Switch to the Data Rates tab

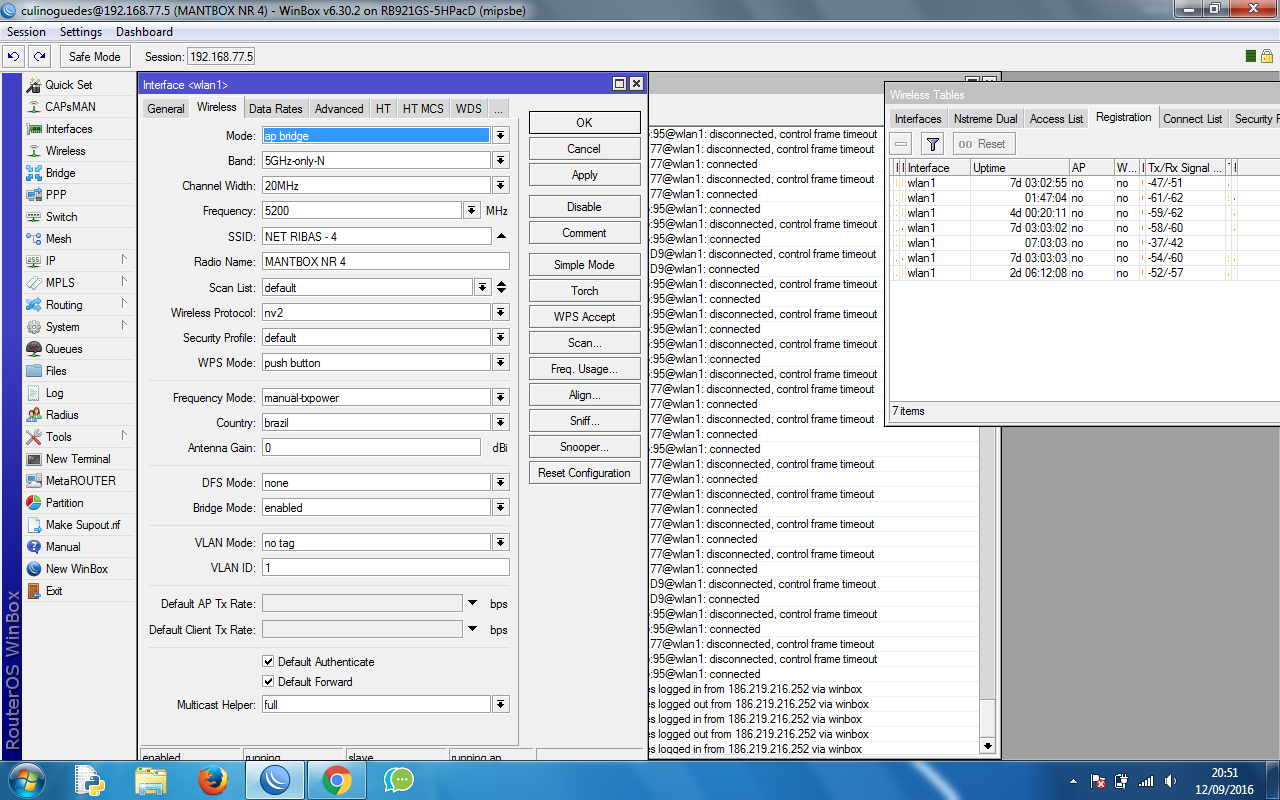(x=275, y=109)
